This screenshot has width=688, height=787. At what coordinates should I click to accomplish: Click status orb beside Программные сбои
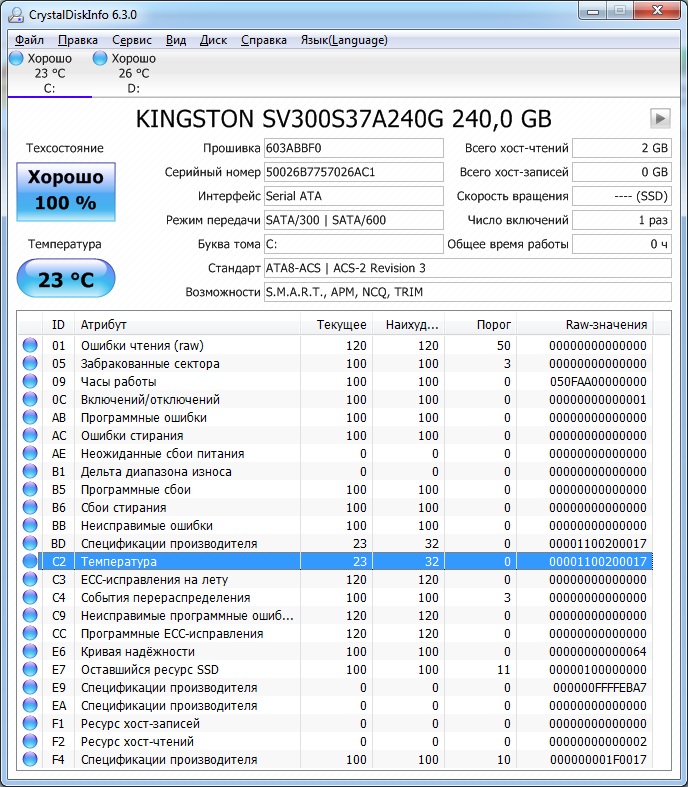(30, 489)
